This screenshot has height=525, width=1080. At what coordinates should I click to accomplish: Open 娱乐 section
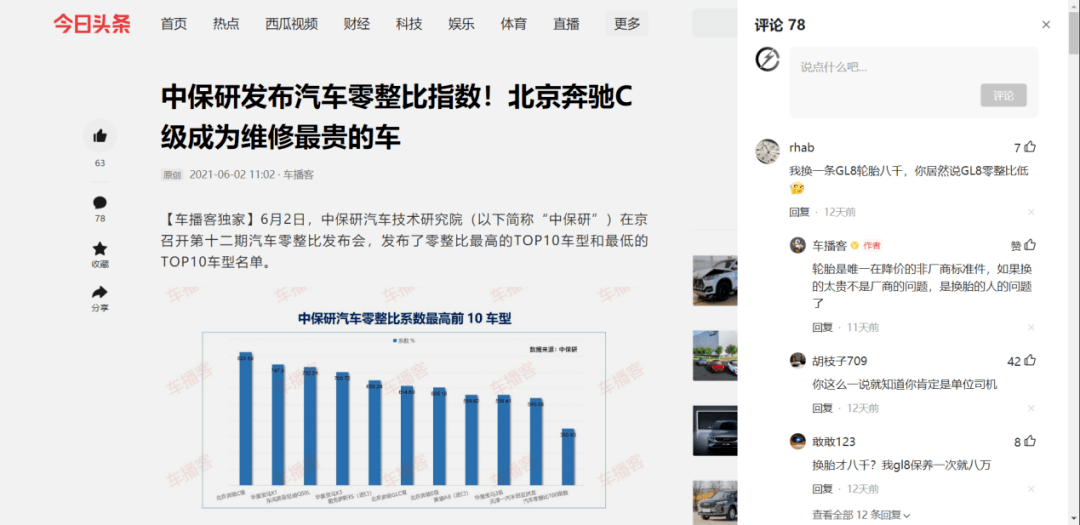pos(461,24)
